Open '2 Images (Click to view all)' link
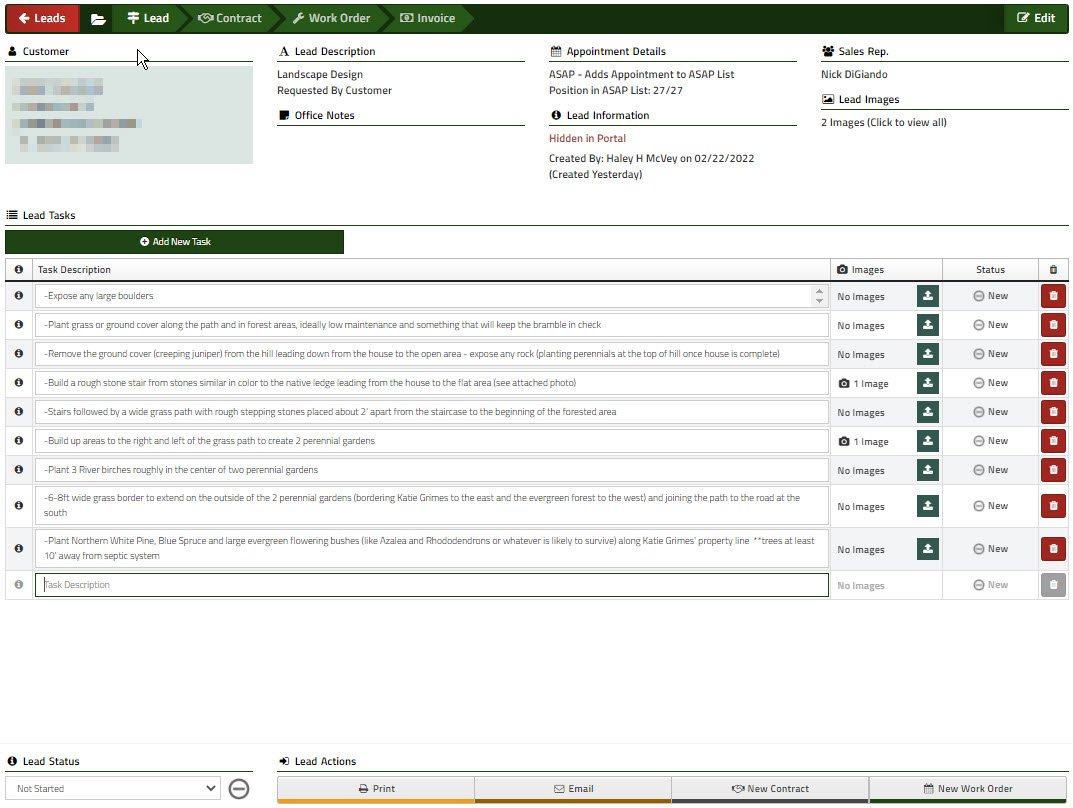 tap(883, 122)
